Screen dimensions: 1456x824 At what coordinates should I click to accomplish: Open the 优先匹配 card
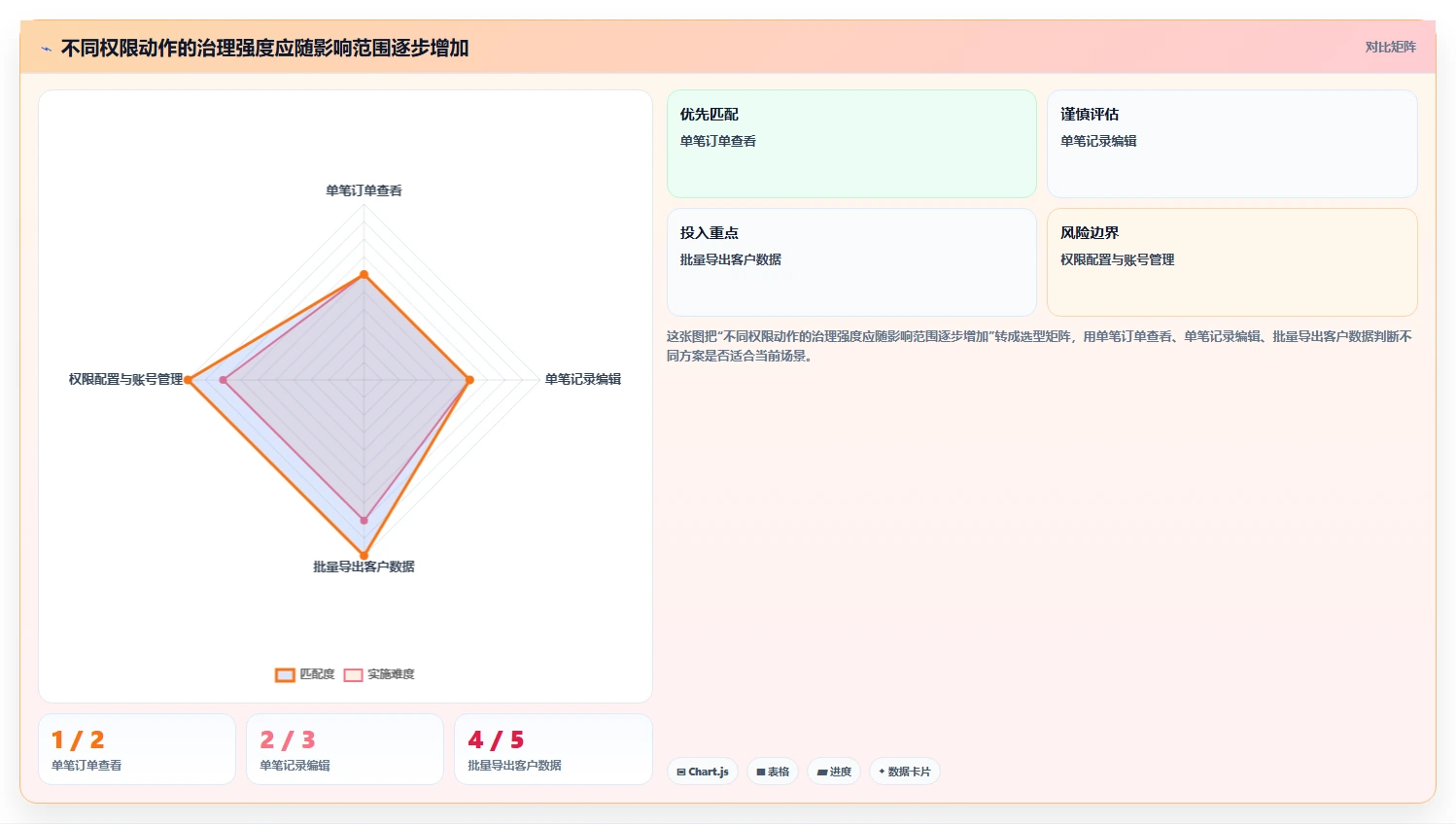pyautogui.click(x=851, y=144)
